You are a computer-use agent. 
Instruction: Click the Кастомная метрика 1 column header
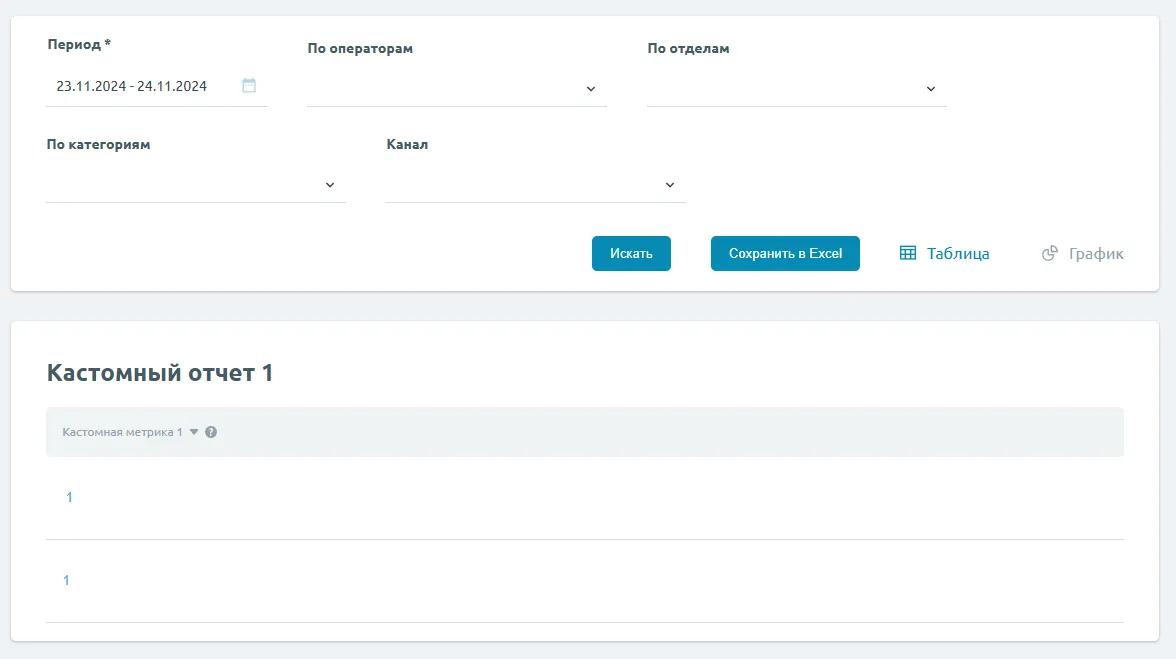pyautogui.click(x=122, y=432)
